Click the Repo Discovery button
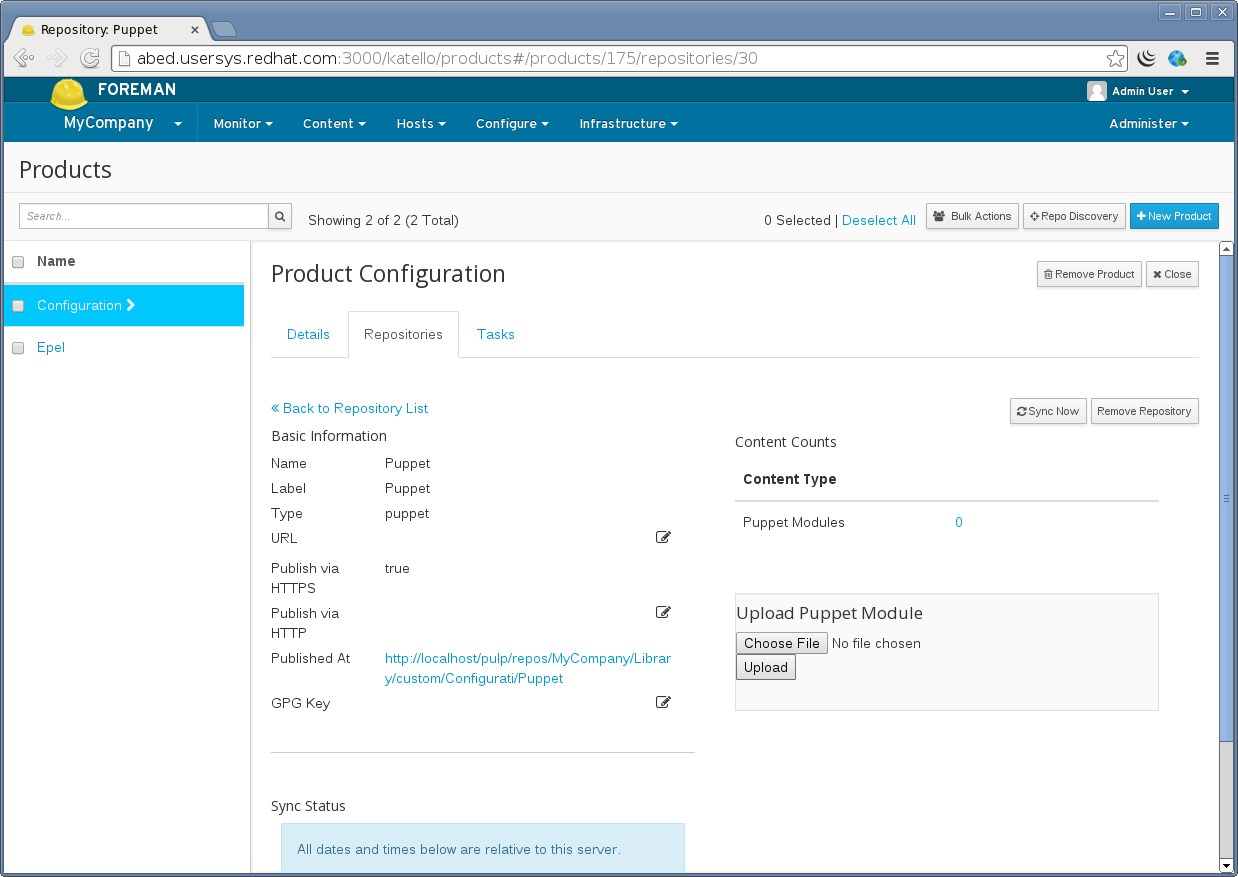 [1074, 216]
